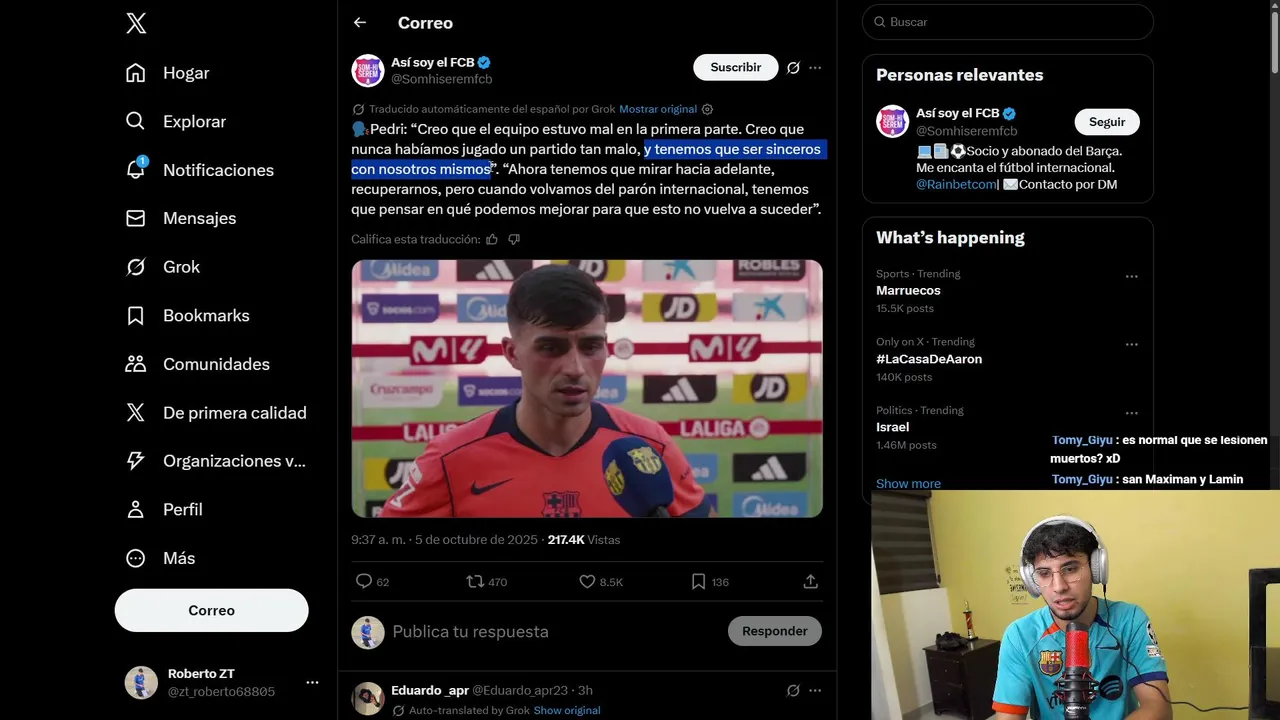Viewport: 1280px width, 720px height.
Task: Expand the account menu for Roberto ZT
Action: pyautogui.click(x=312, y=682)
